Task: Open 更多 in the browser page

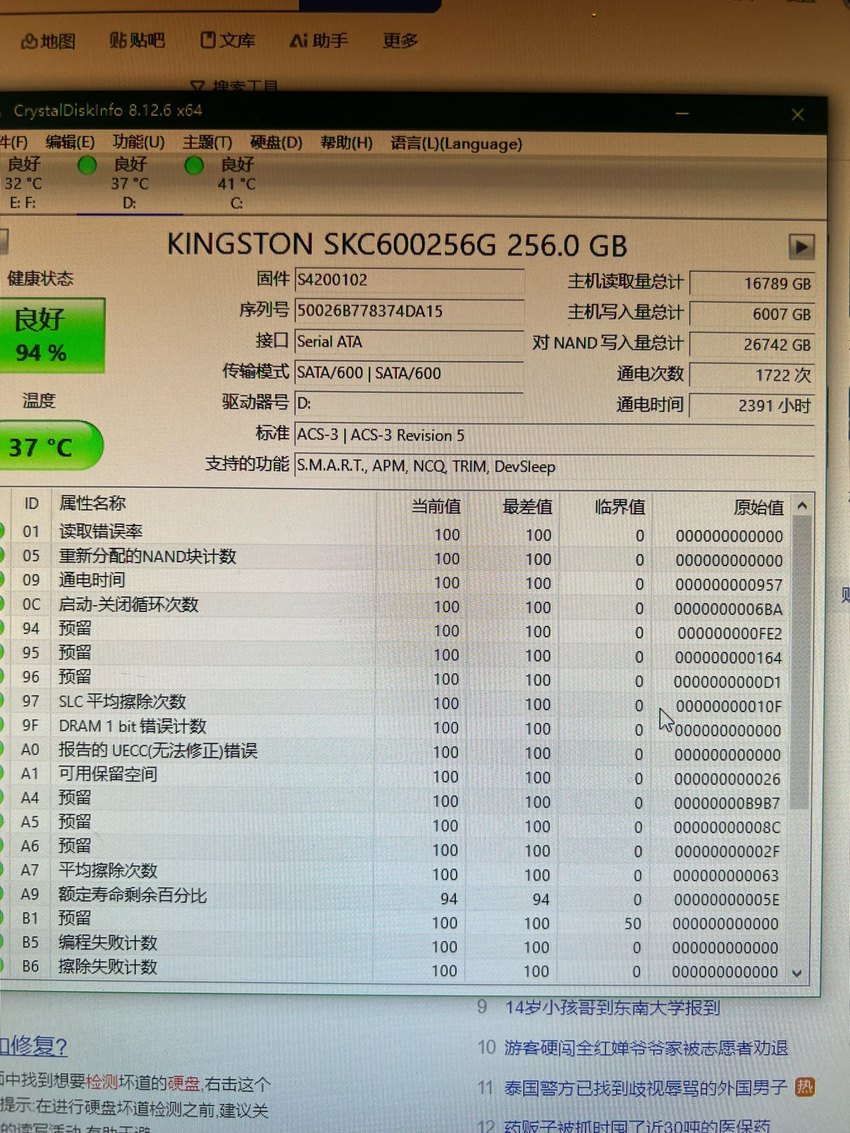Action: [x=400, y=40]
